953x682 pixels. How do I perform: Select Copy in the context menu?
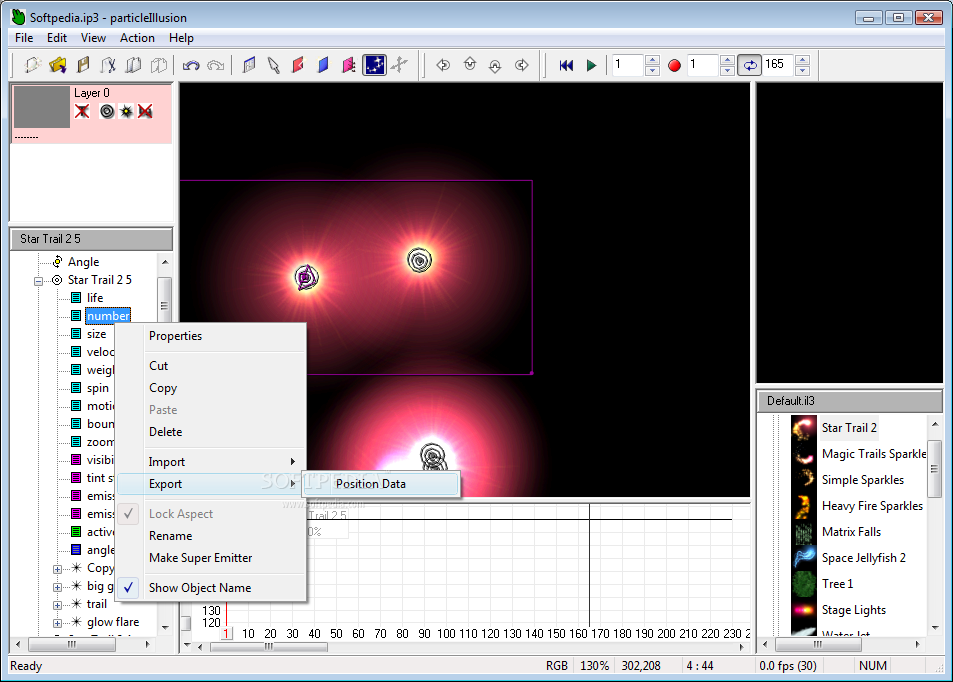click(x=211, y=388)
